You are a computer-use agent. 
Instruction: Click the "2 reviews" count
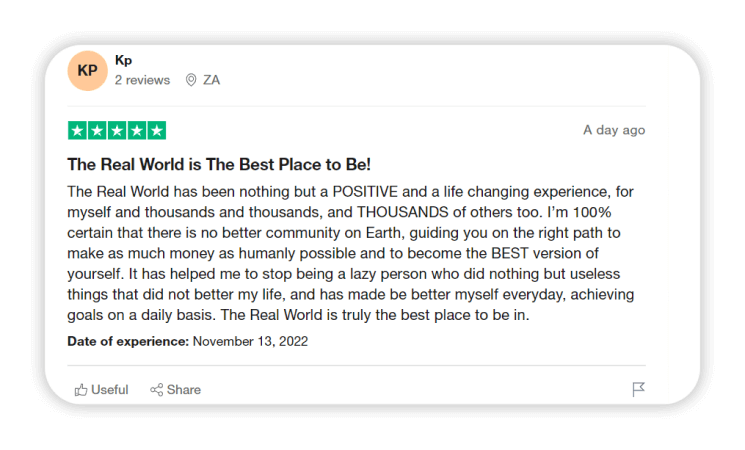(142, 80)
